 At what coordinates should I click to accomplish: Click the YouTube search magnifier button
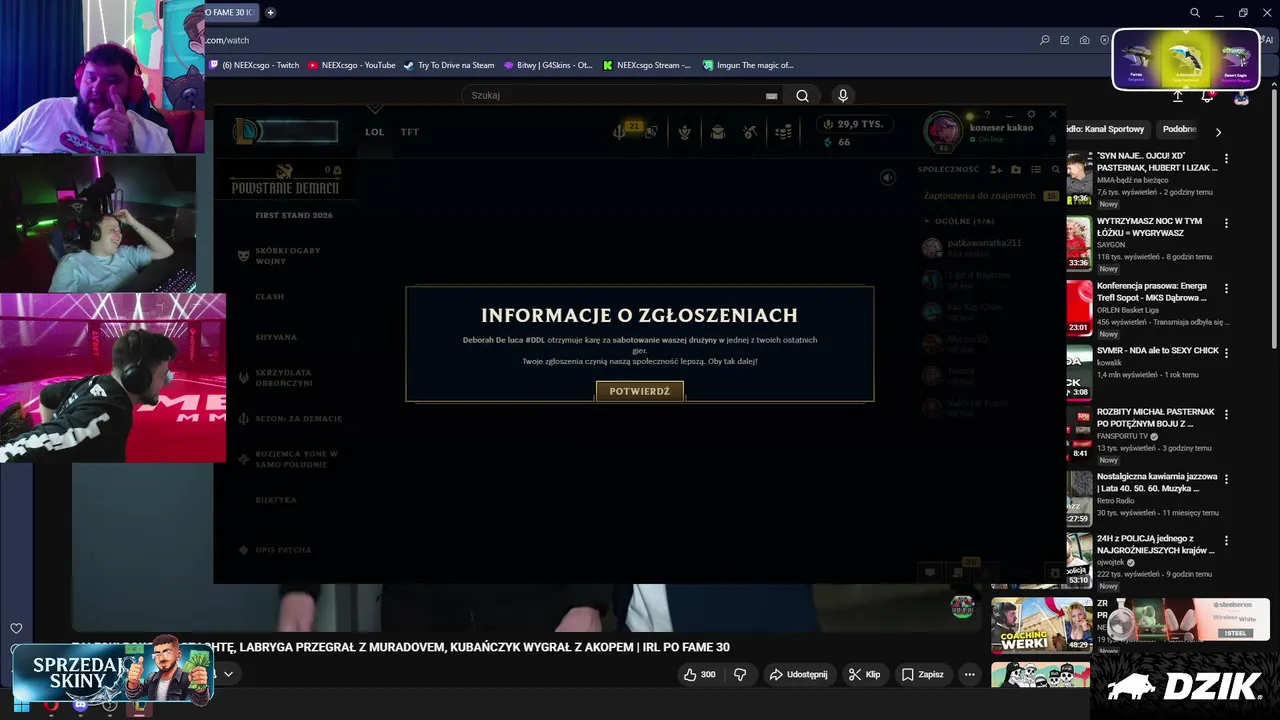[802, 95]
